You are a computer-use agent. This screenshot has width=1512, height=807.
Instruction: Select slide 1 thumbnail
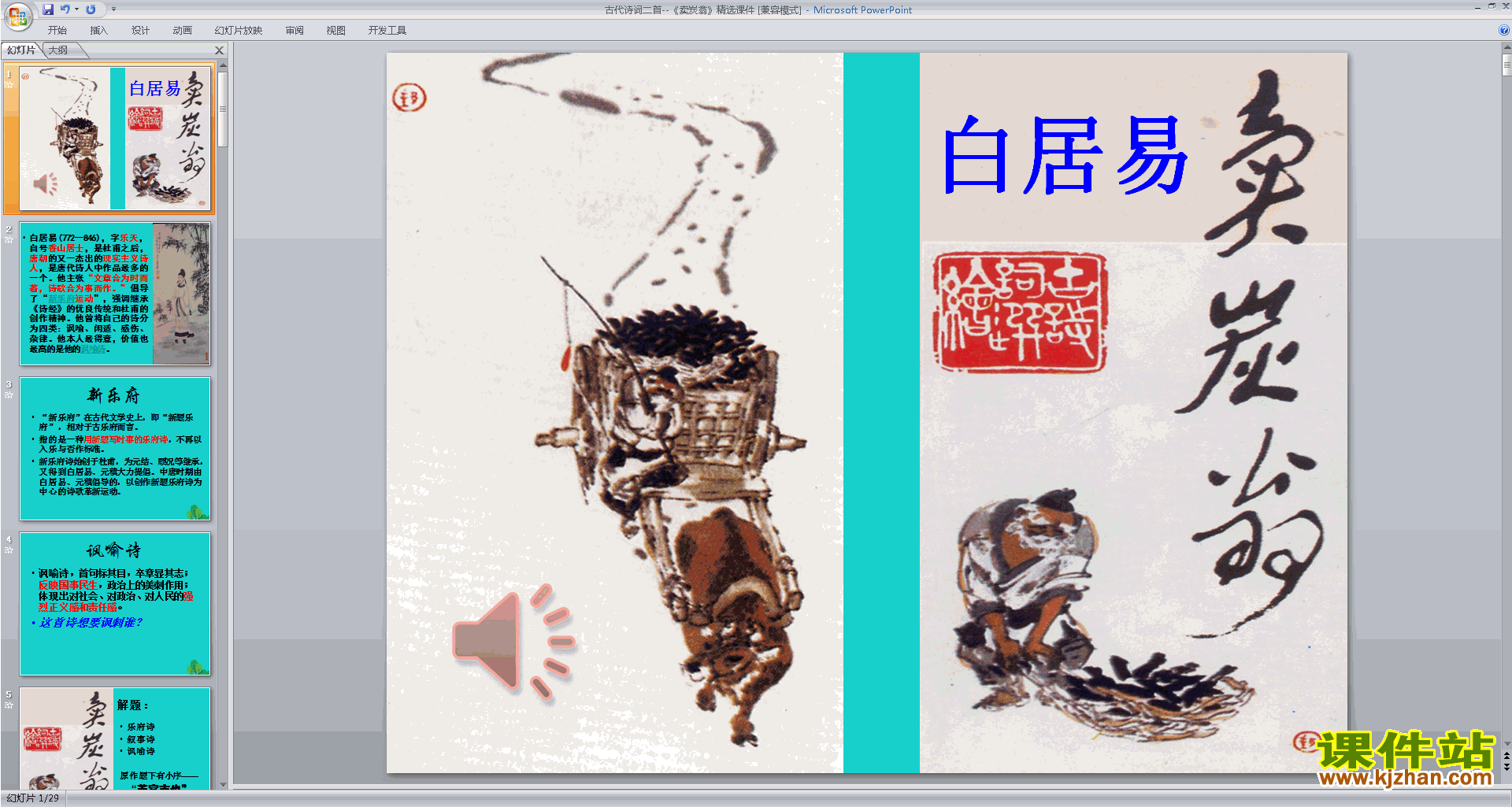[x=116, y=139]
